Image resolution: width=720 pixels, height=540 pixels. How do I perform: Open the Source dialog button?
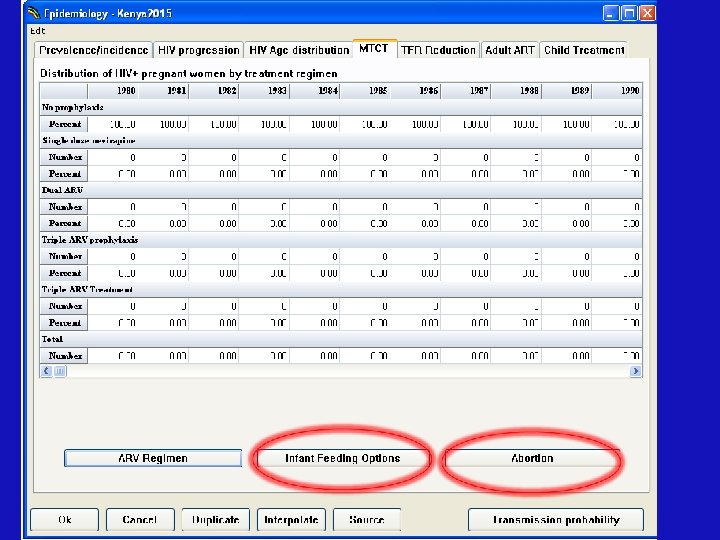point(367,520)
